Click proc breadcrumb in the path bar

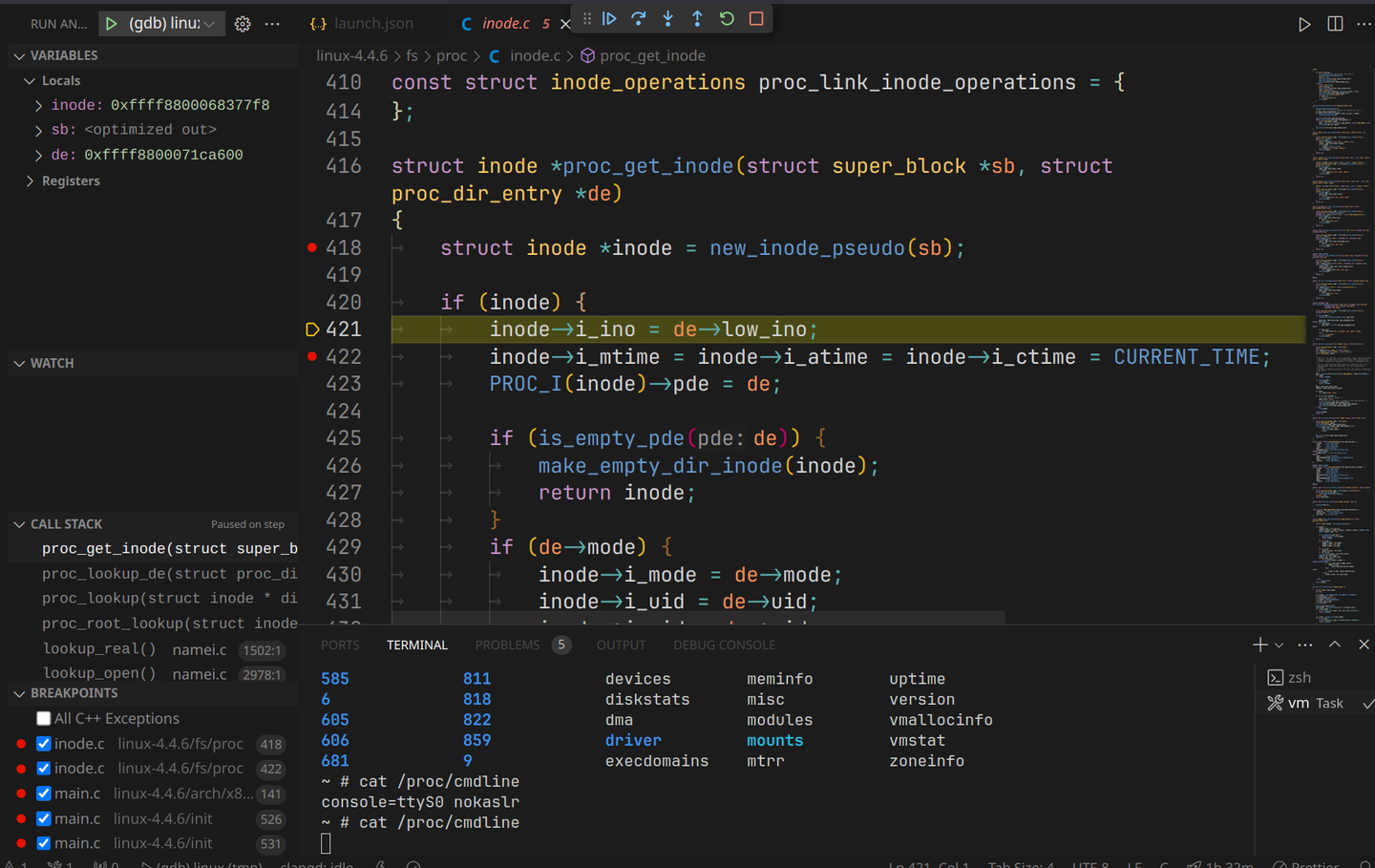pos(452,56)
